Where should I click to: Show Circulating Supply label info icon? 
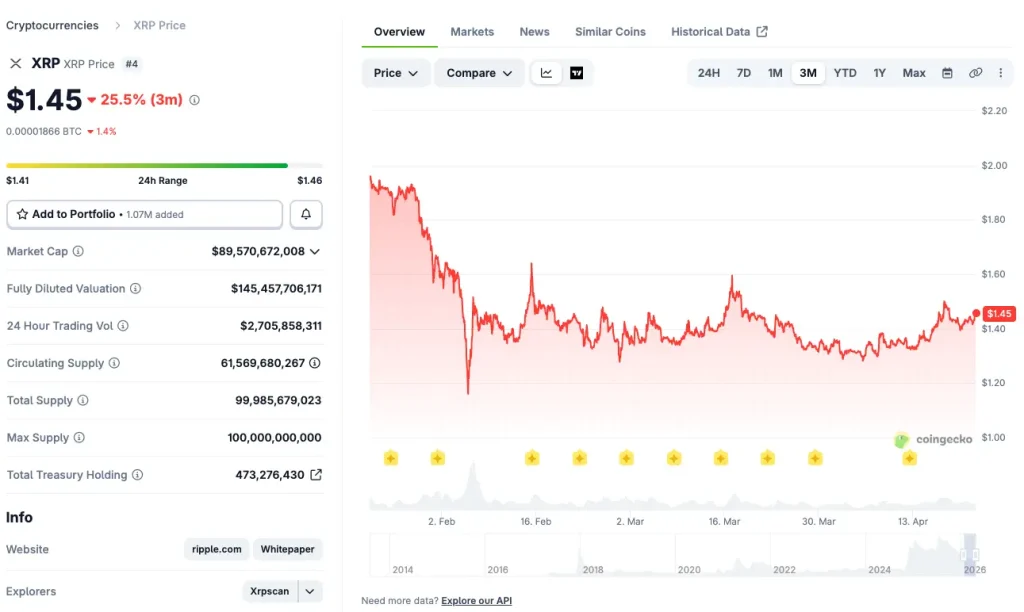[114, 363]
